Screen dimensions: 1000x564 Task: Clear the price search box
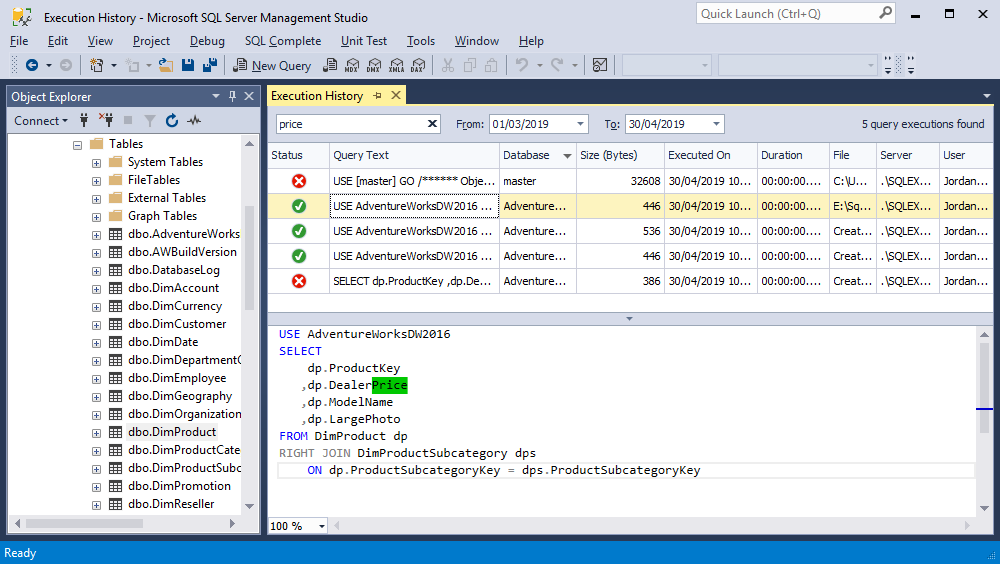click(x=432, y=124)
